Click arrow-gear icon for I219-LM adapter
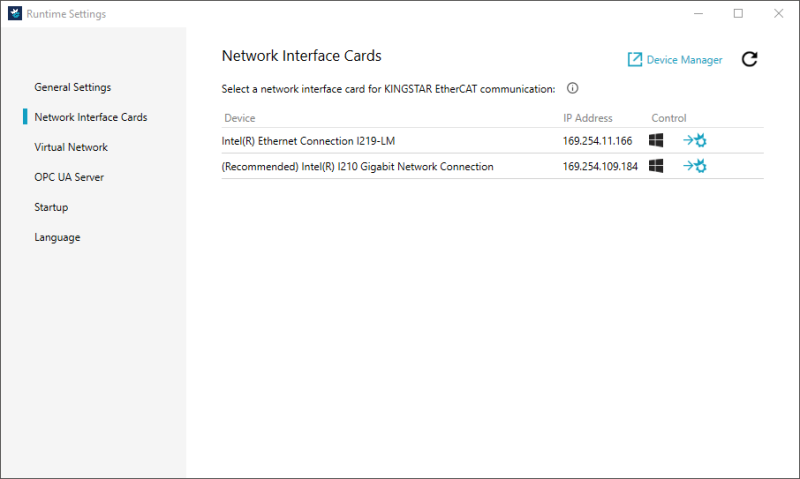 coord(695,141)
